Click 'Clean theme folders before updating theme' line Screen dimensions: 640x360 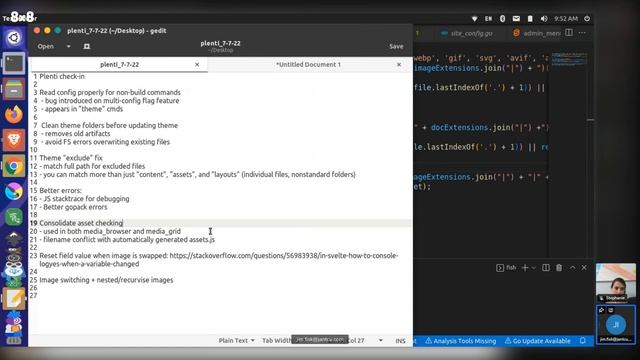point(109,125)
